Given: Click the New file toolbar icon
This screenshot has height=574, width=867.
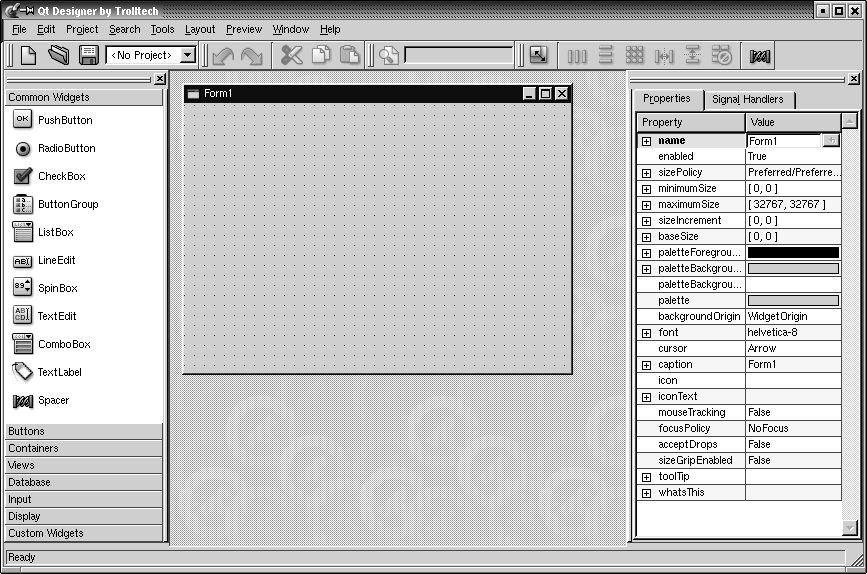Looking at the screenshot, I should tap(28, 56).
